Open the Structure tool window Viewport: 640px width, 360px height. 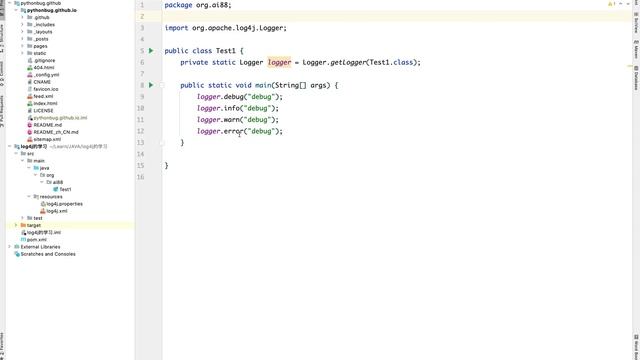coord(2,38)
